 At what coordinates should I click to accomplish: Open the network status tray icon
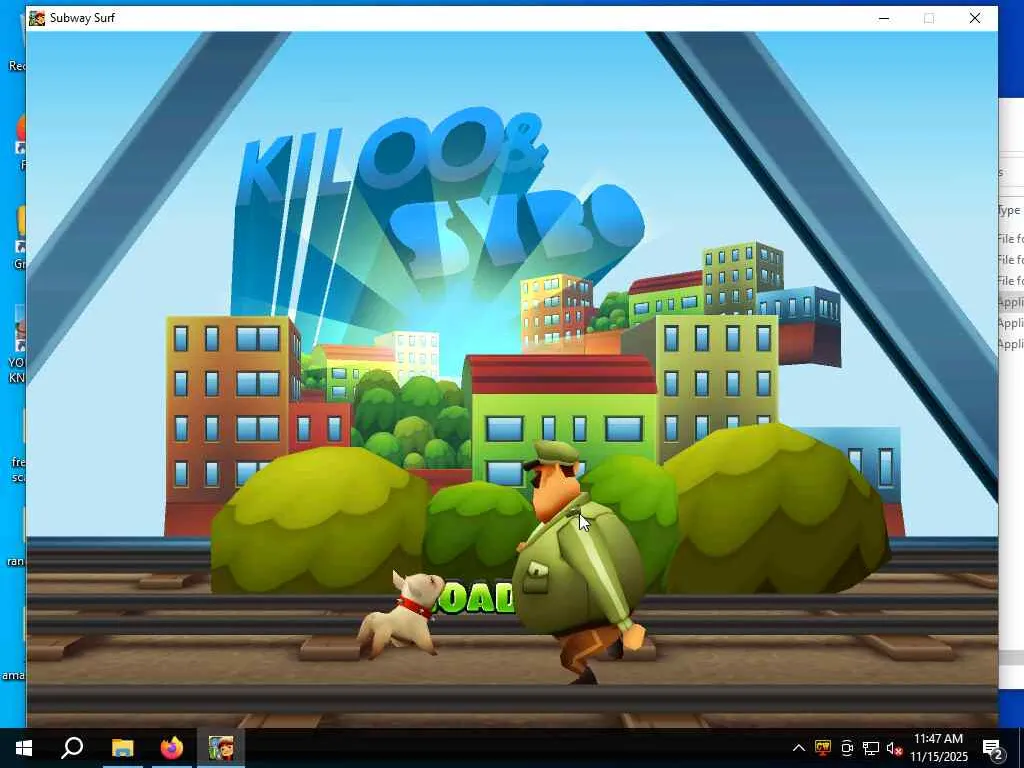coord(871,748)
